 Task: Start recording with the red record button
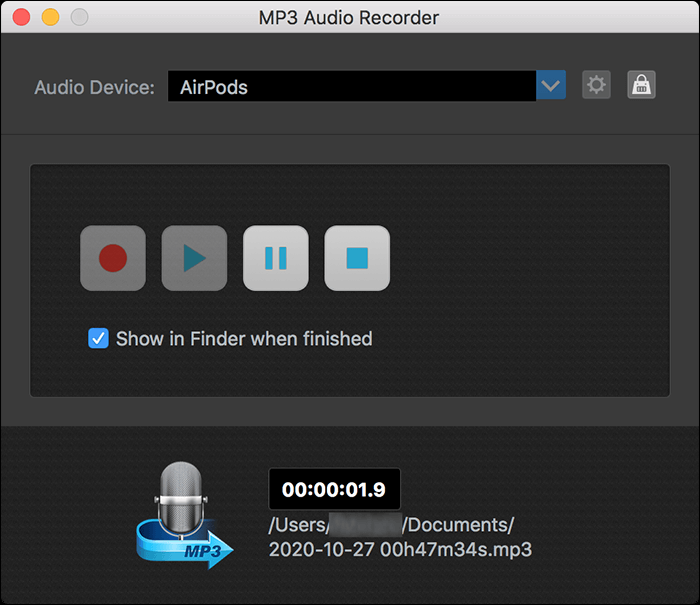click(113, 258)
